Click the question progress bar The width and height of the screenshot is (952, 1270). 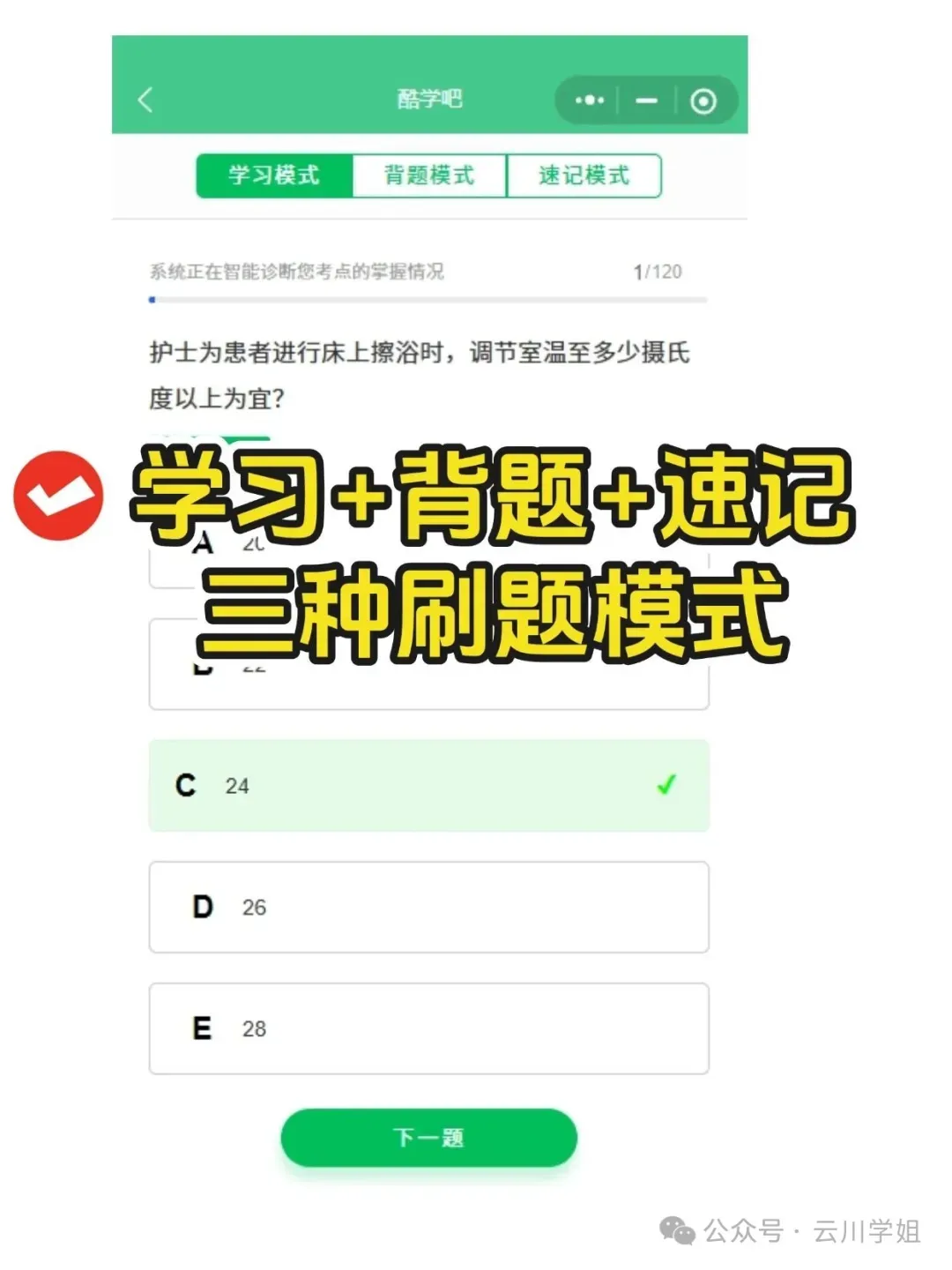[x=428, y=300]
